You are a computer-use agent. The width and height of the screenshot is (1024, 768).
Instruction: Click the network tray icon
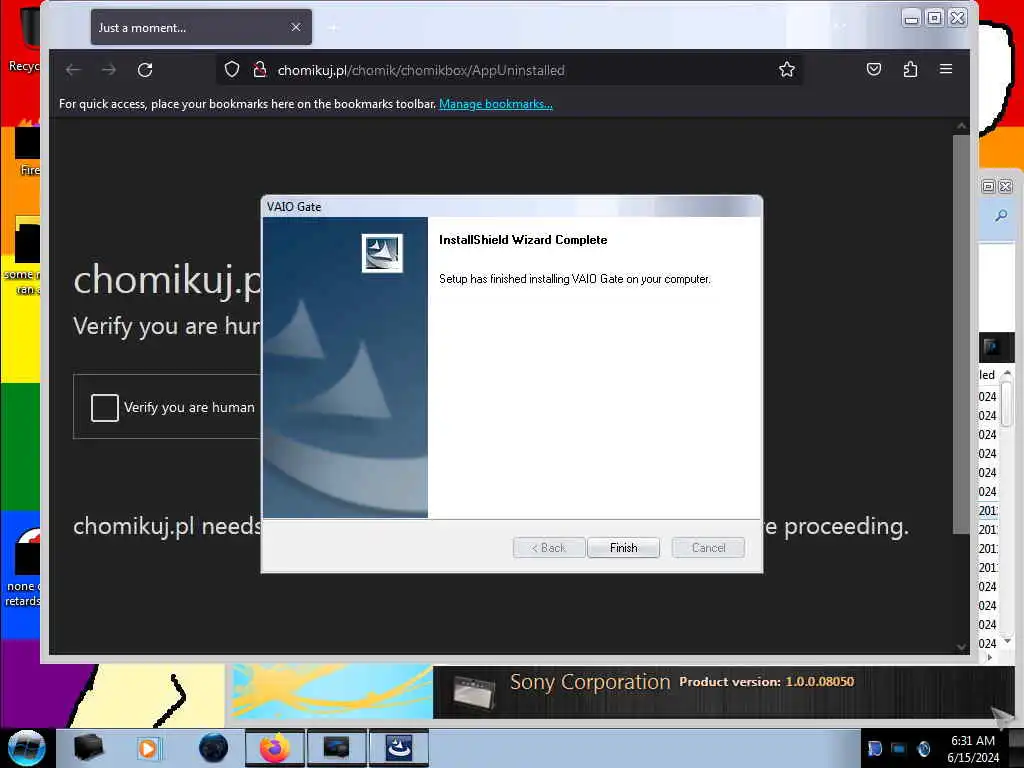[899, 748]
